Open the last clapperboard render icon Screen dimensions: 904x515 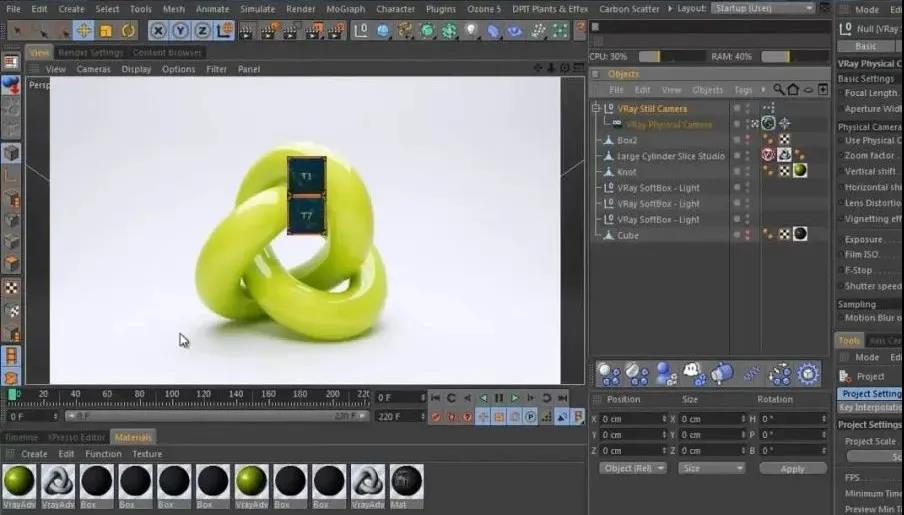[x=335, y=31]
